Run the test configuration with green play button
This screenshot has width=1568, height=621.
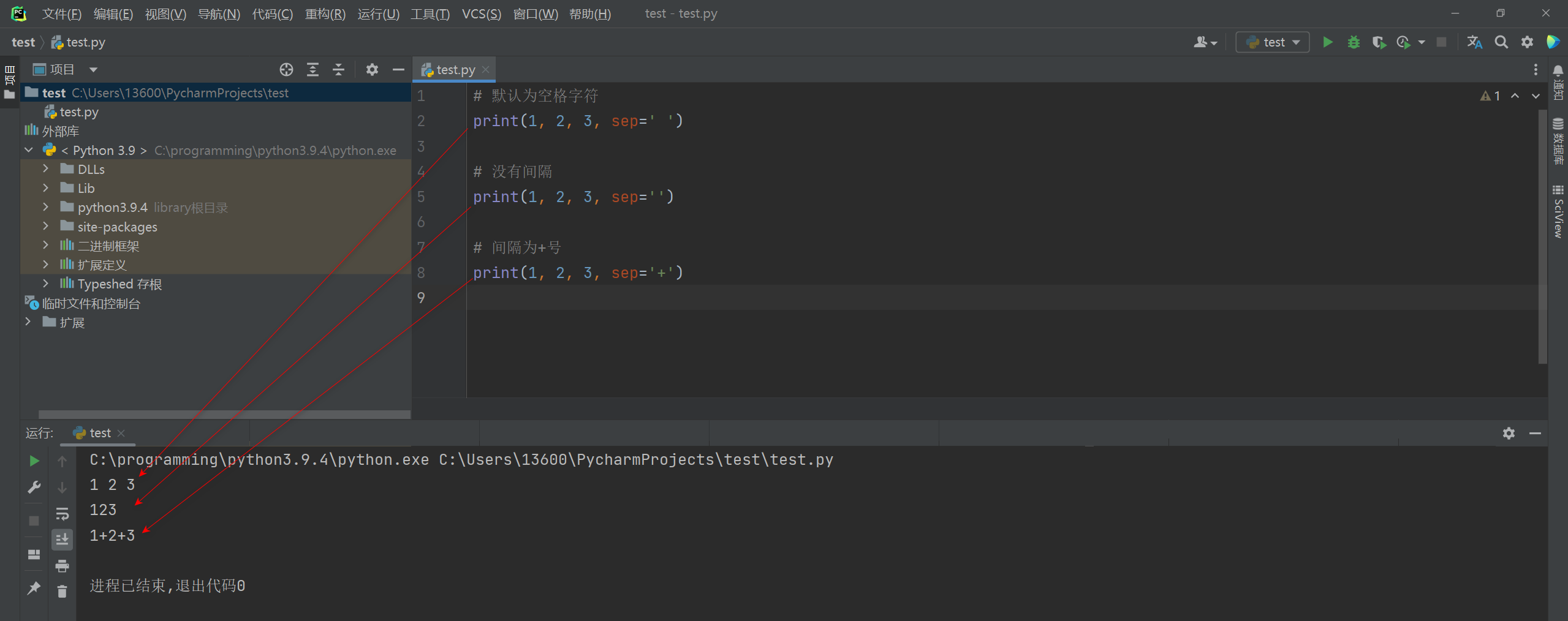1327,42
